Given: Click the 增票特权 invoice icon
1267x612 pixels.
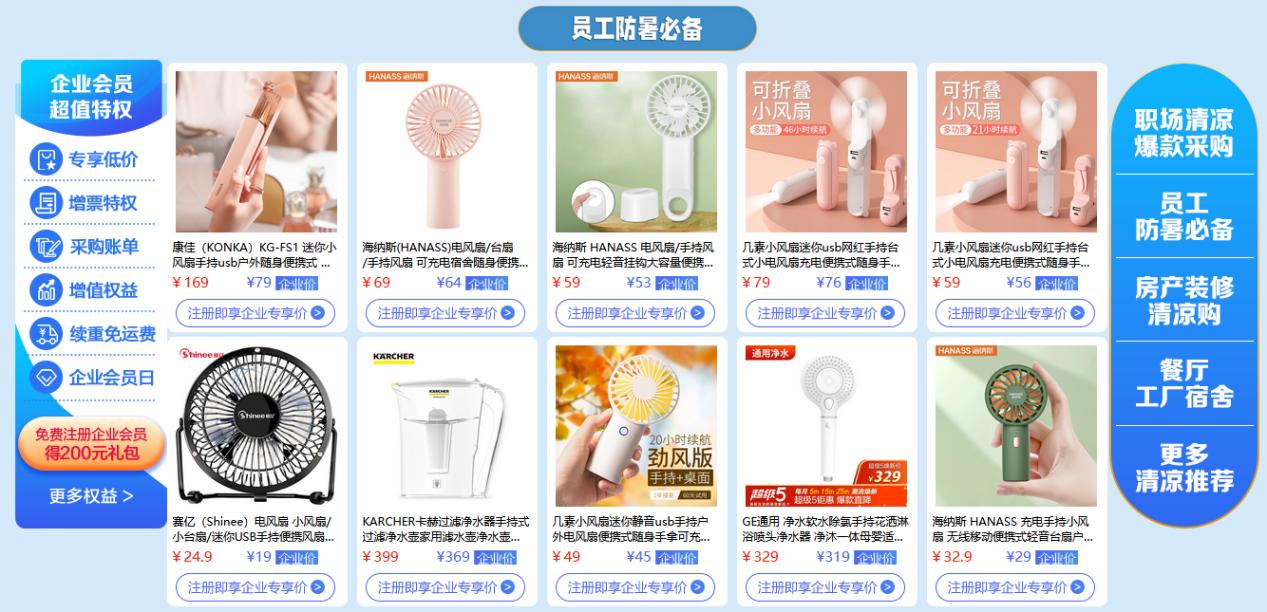Looking at the screenshot, I should point(45,203).
